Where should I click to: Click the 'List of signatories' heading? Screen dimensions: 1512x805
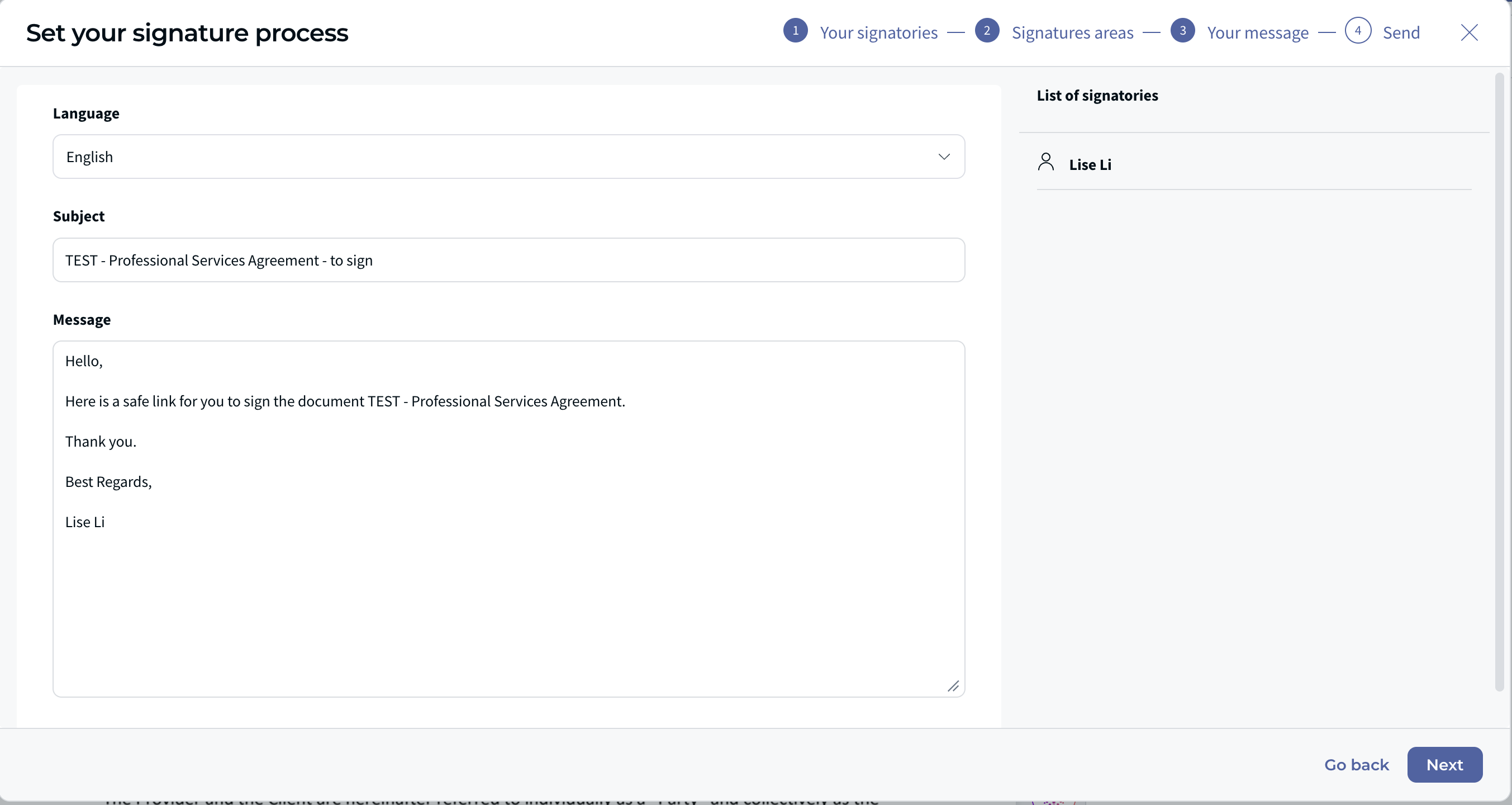(x=1096, y=96)
